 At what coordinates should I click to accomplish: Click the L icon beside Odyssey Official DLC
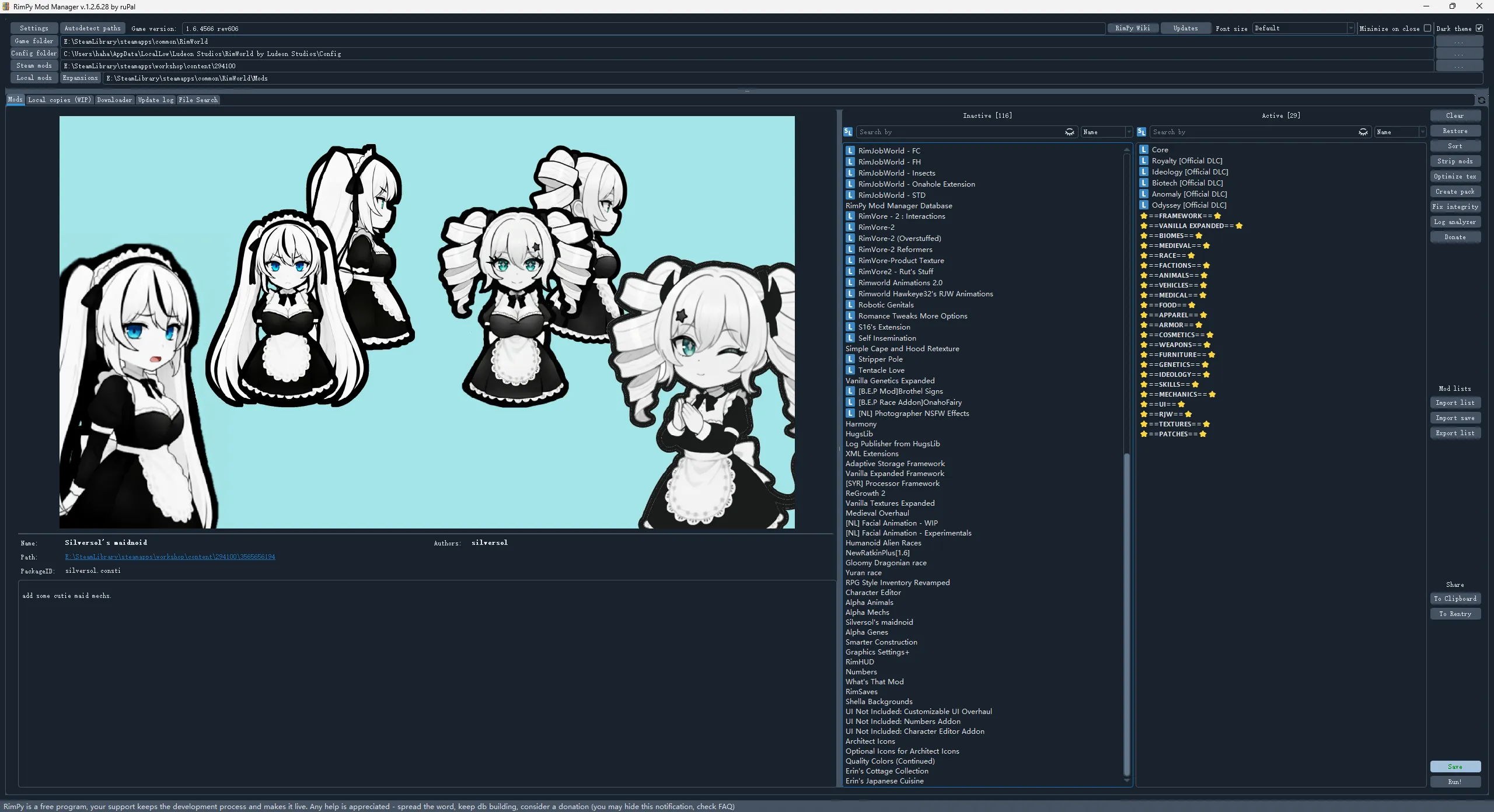click(1144, 205)
